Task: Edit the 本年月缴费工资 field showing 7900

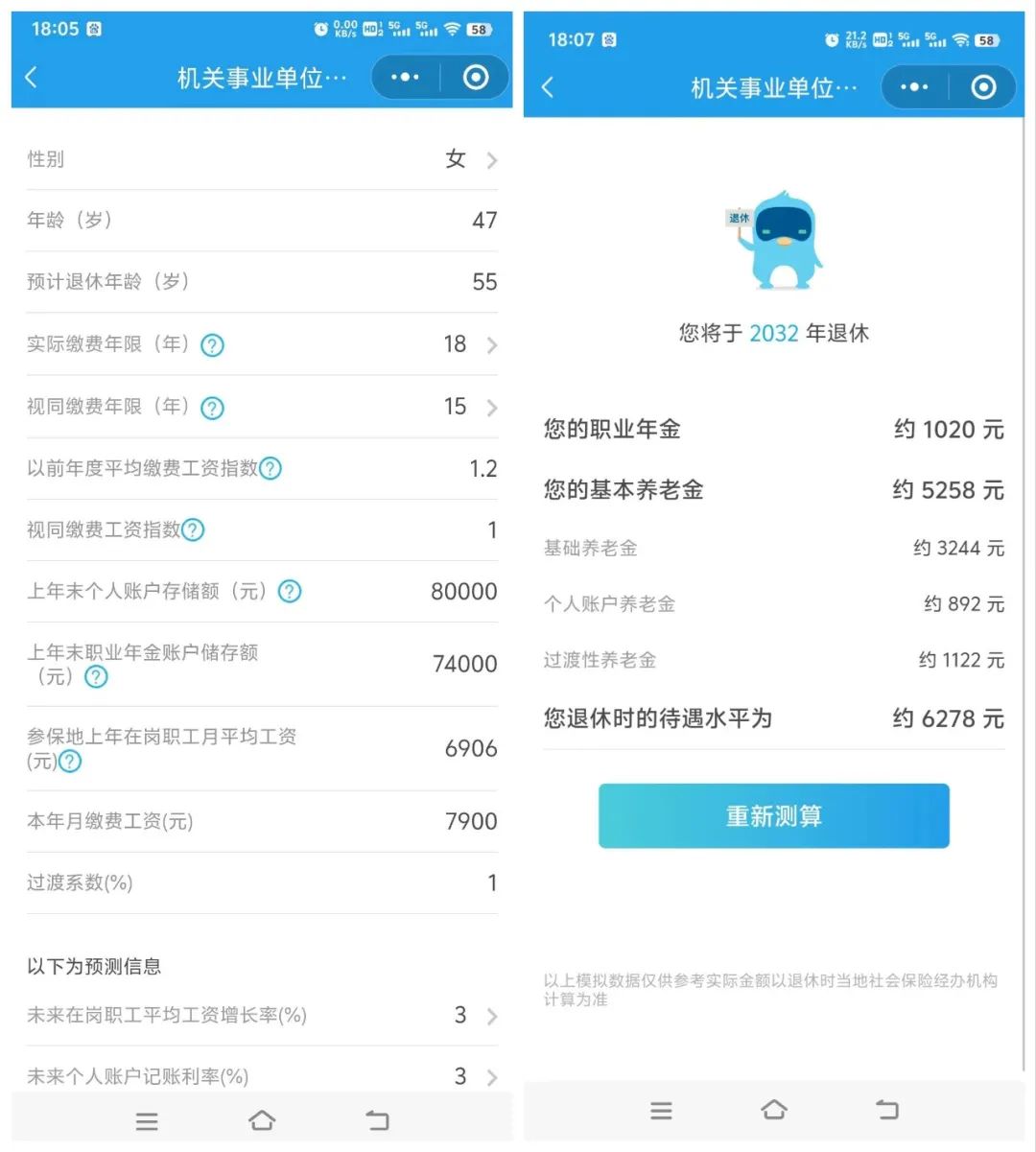Action: [x=262, y=822]
